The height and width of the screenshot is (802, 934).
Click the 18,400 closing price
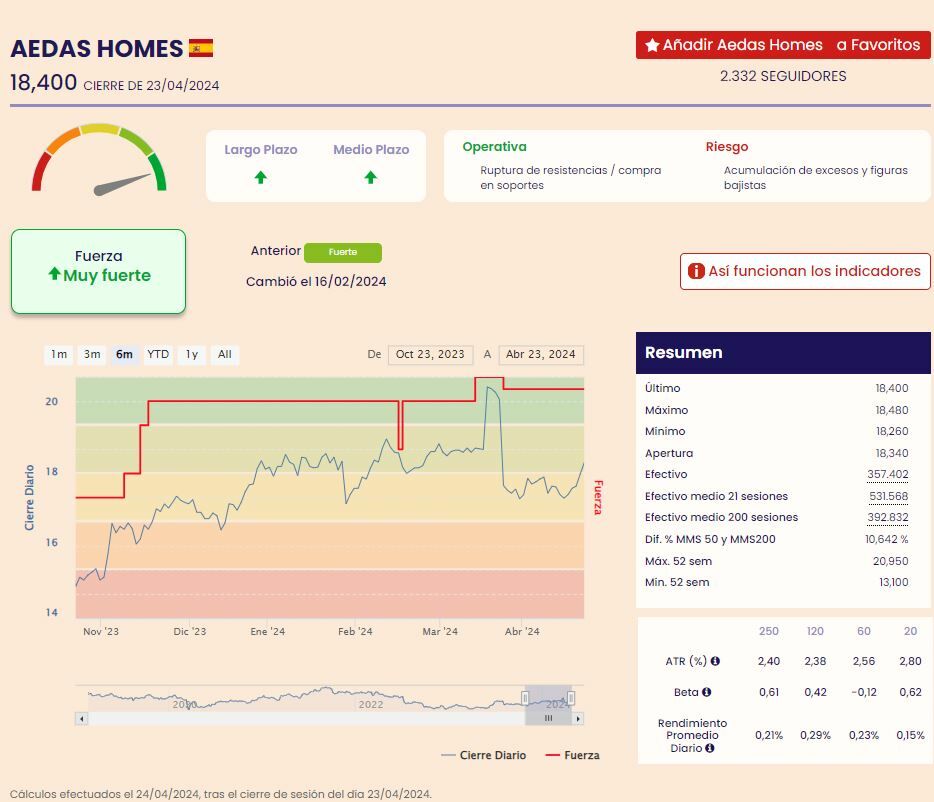pos(43,82)
